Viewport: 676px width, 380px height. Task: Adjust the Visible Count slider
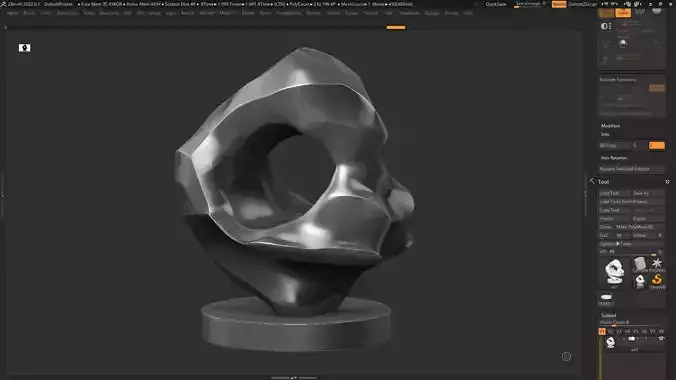632,323
